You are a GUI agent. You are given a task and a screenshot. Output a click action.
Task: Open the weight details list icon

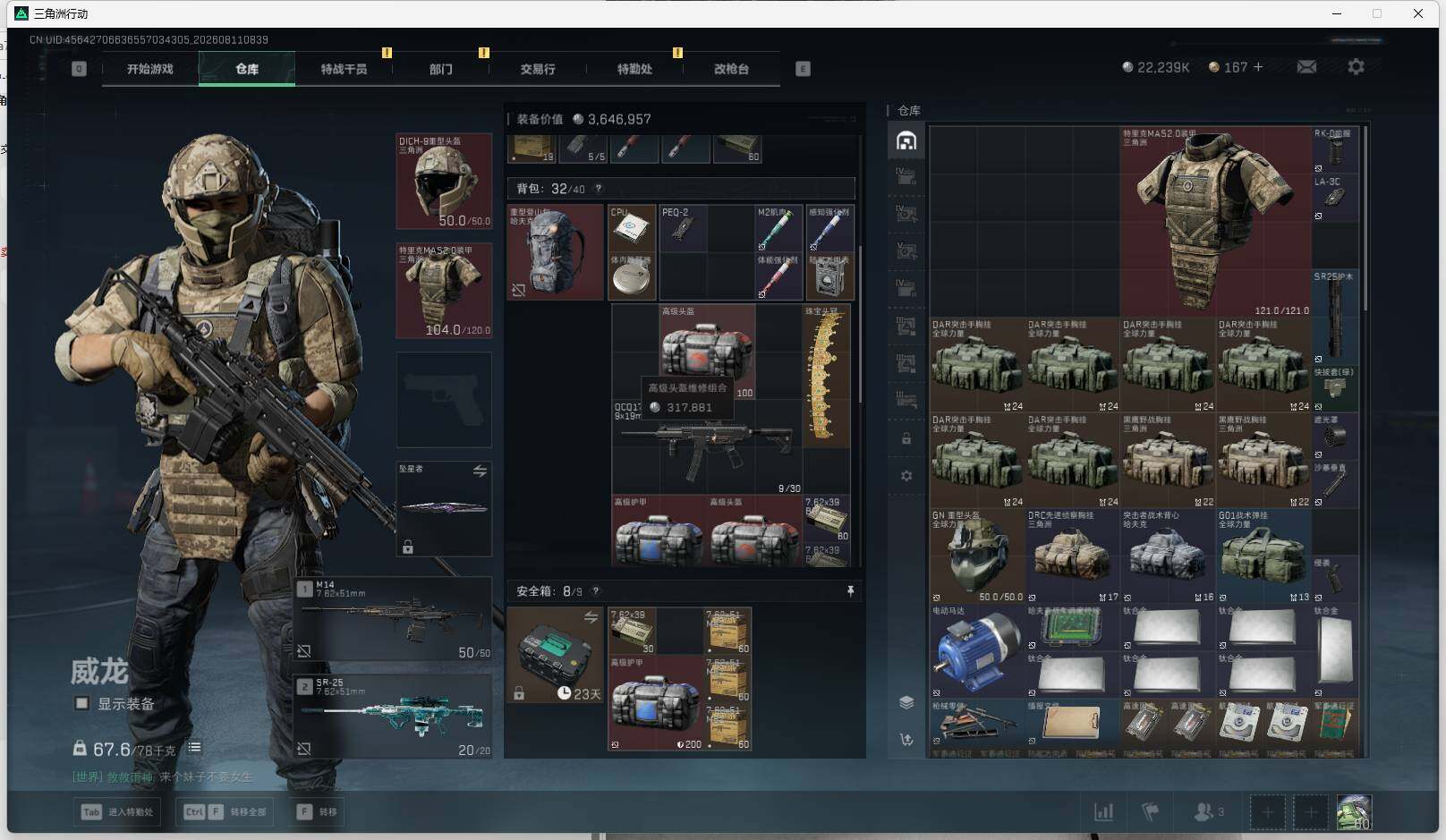194,748
